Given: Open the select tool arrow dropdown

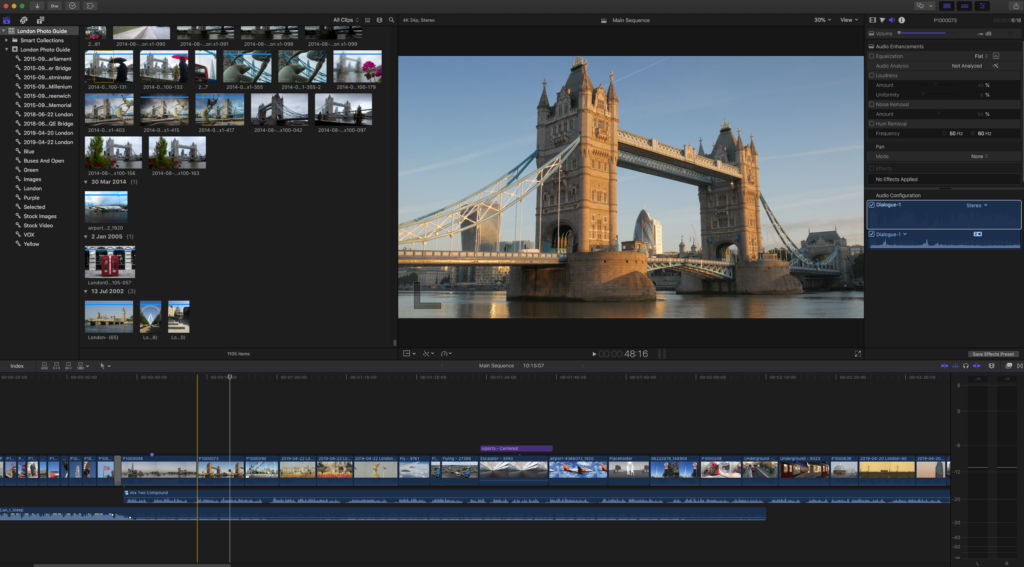Looking at the screenshot, I should point(105,366).
